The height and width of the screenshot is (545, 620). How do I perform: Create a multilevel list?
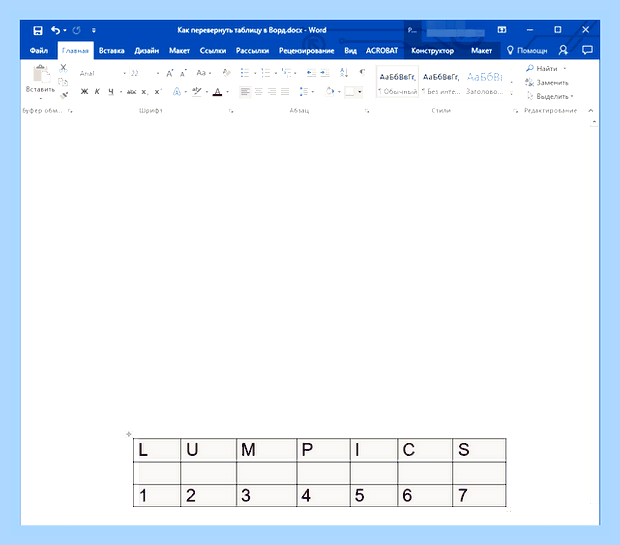[x=286, y=73]
